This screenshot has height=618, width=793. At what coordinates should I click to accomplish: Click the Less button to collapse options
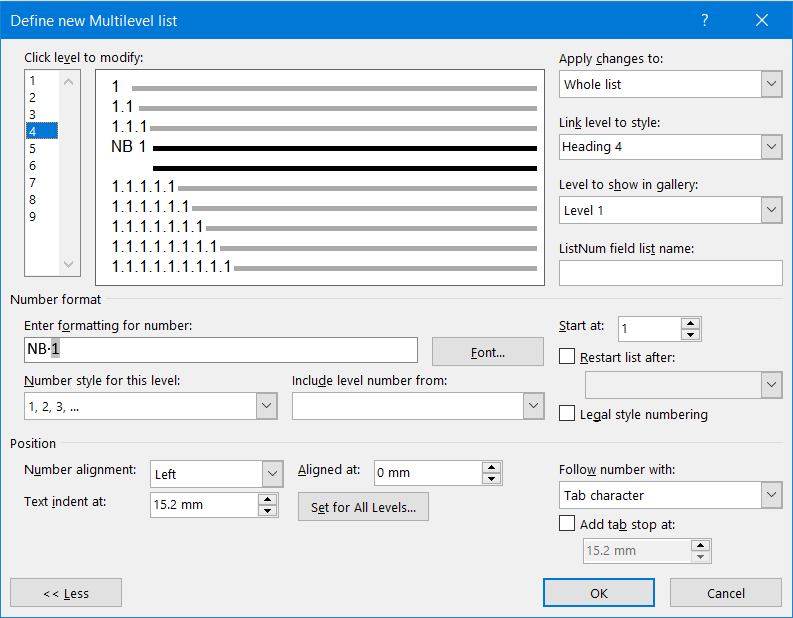point(66,593)
